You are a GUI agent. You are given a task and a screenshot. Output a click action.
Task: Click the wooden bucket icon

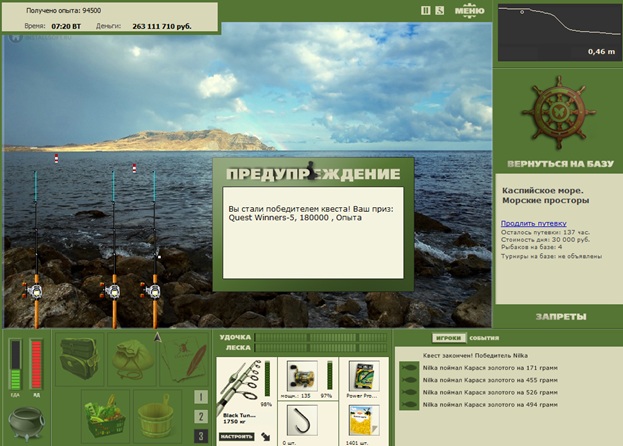[158, 416]
